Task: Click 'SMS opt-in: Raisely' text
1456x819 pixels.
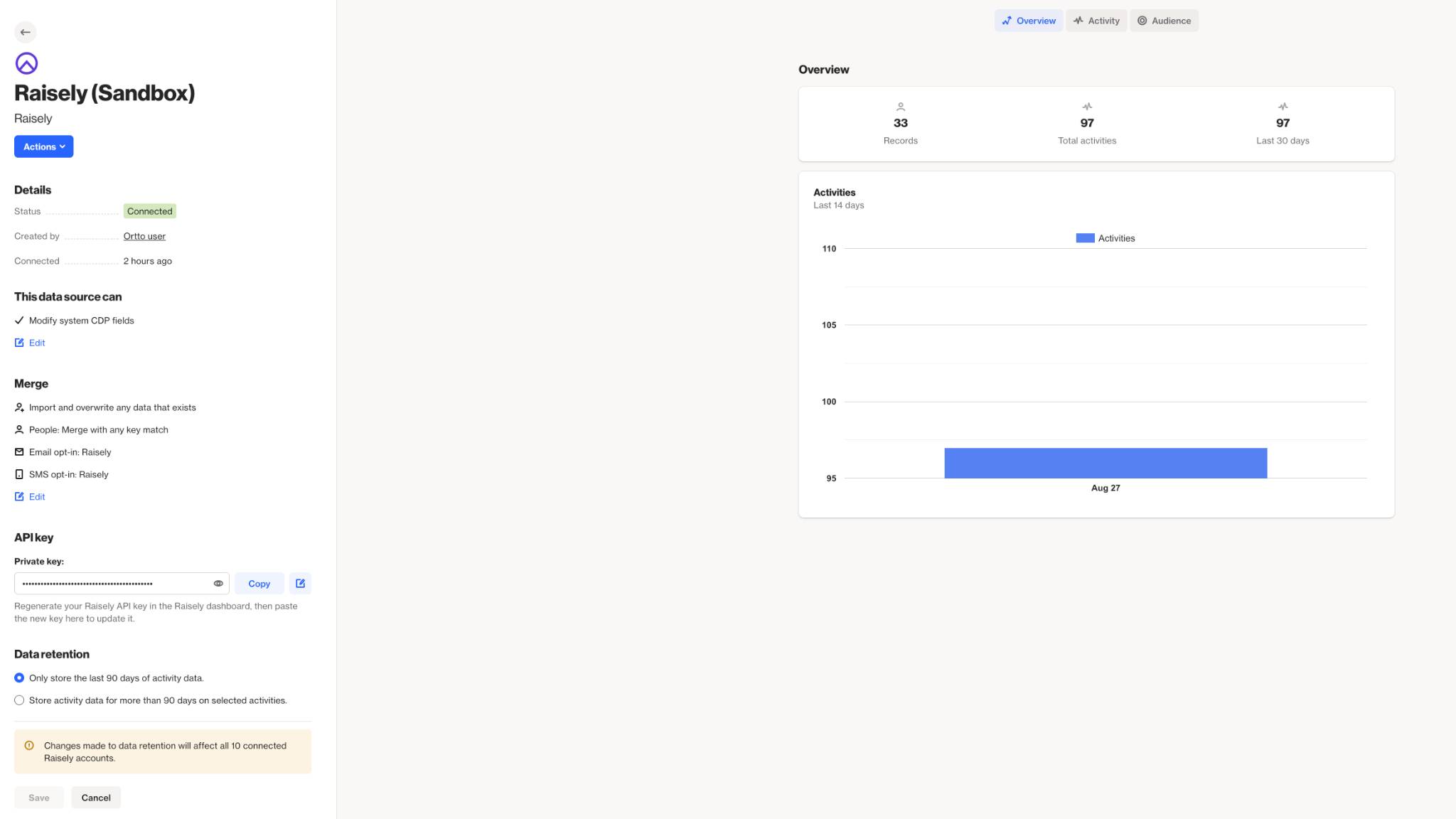Action: click(69, 474)
